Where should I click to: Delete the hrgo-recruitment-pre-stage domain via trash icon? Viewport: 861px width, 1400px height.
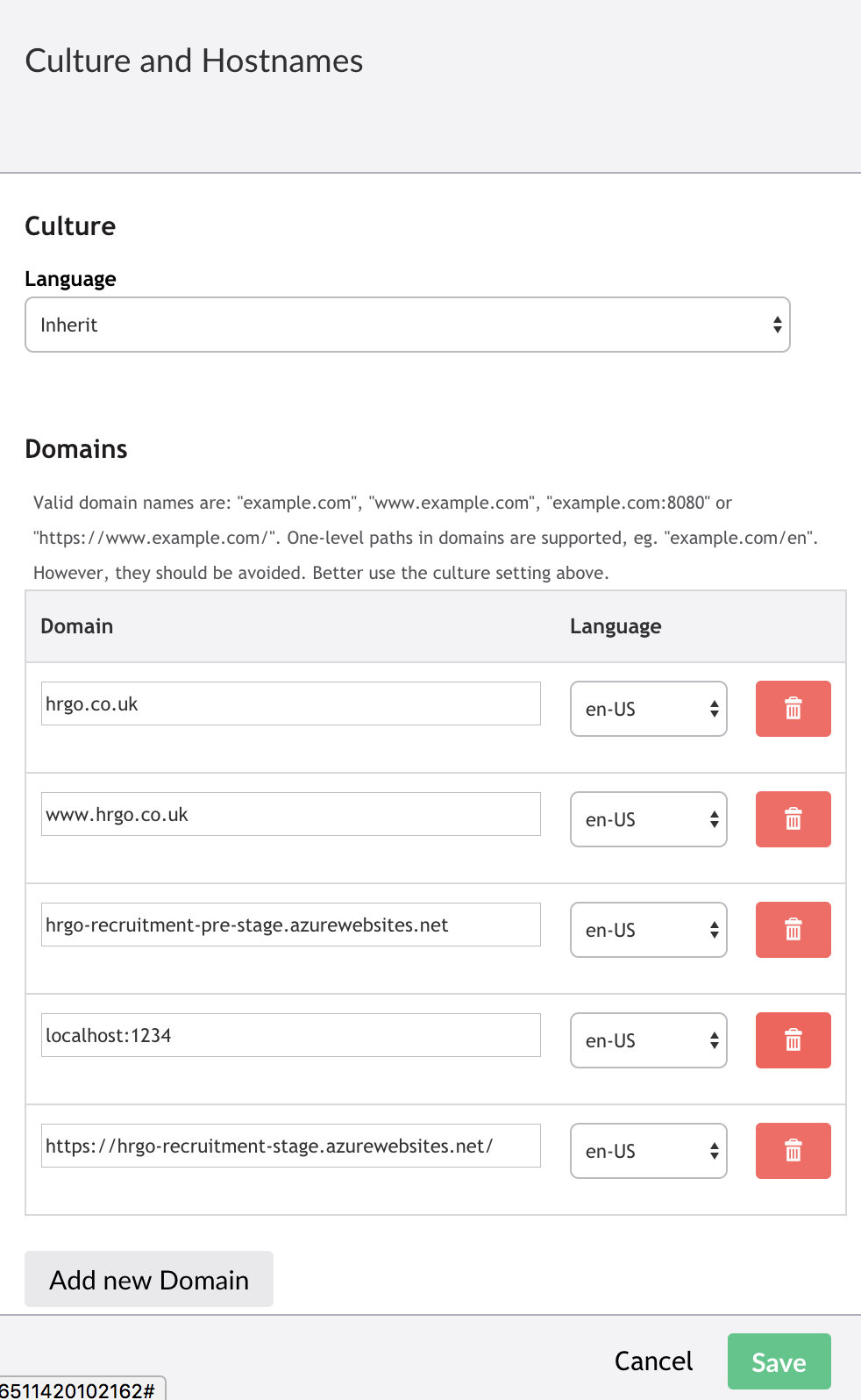tap(793, 930)
